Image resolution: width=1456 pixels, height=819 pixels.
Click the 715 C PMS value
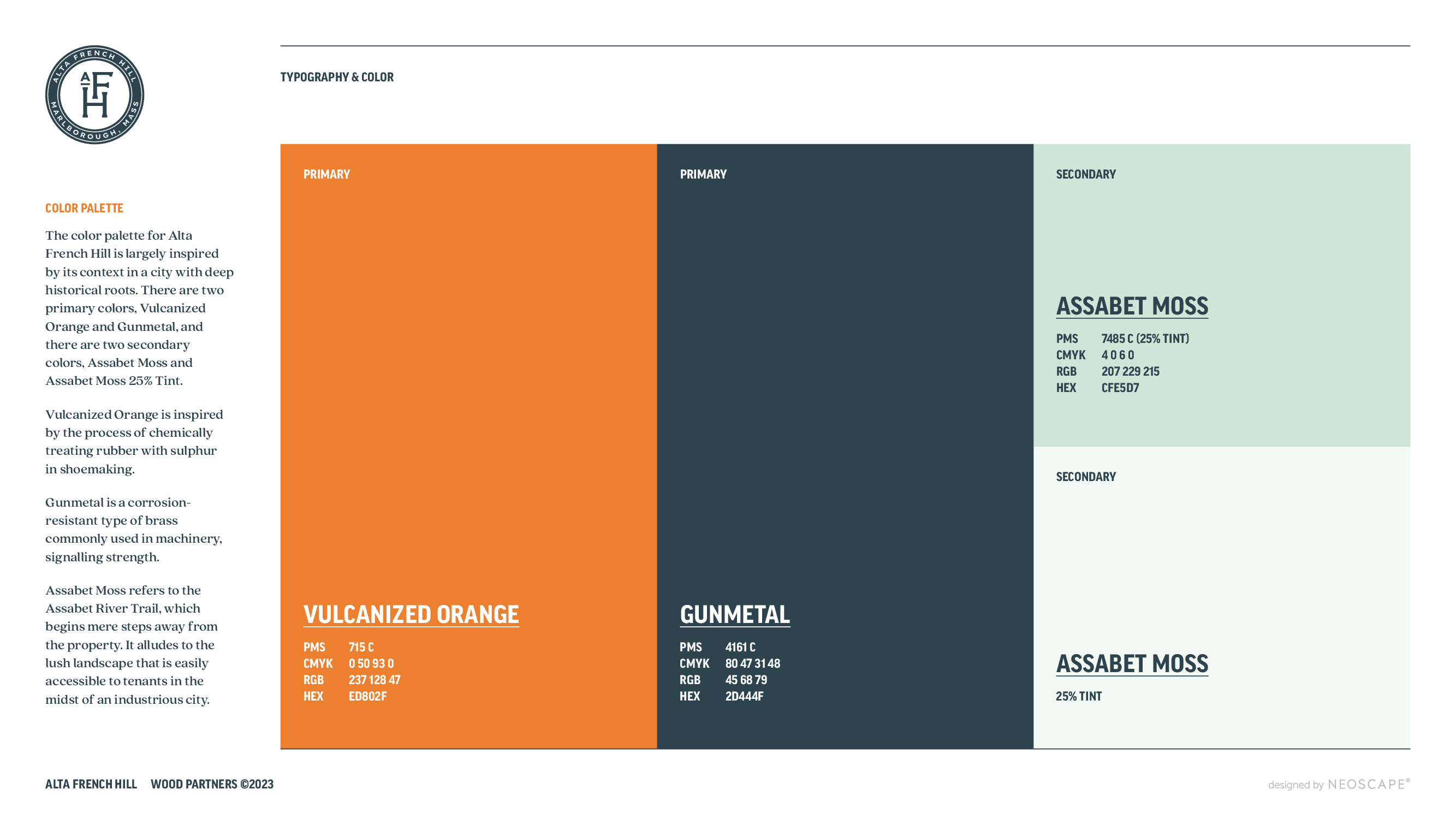pyautogui.click(x=361, y=647)
